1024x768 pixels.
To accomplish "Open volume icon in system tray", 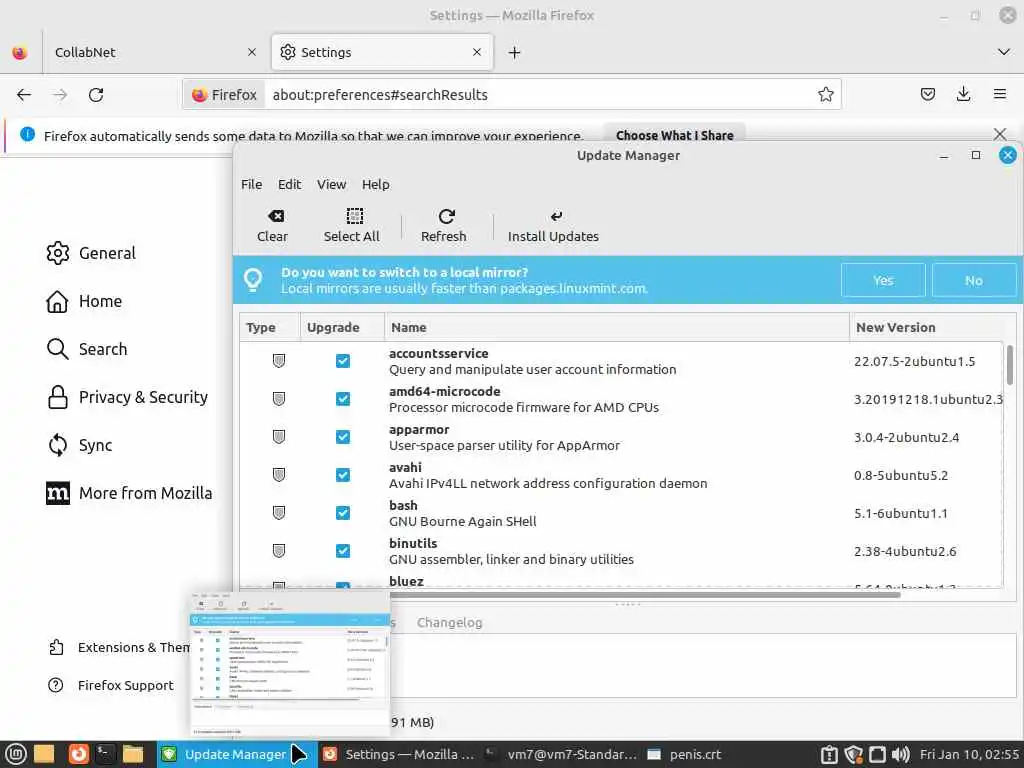I will pyautogui.click(x=900, y=754).
